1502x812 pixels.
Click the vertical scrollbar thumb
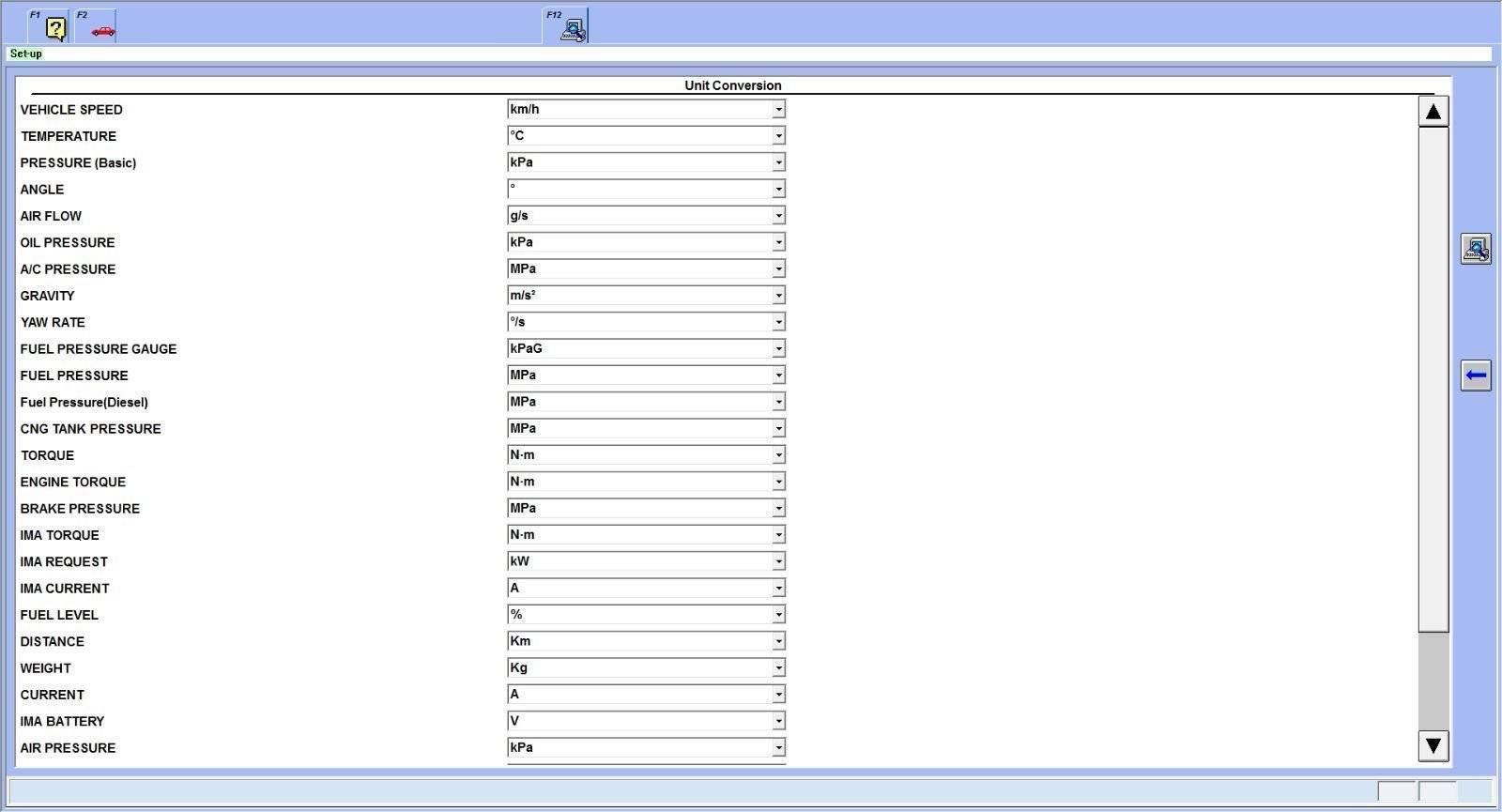point(1433,379)
